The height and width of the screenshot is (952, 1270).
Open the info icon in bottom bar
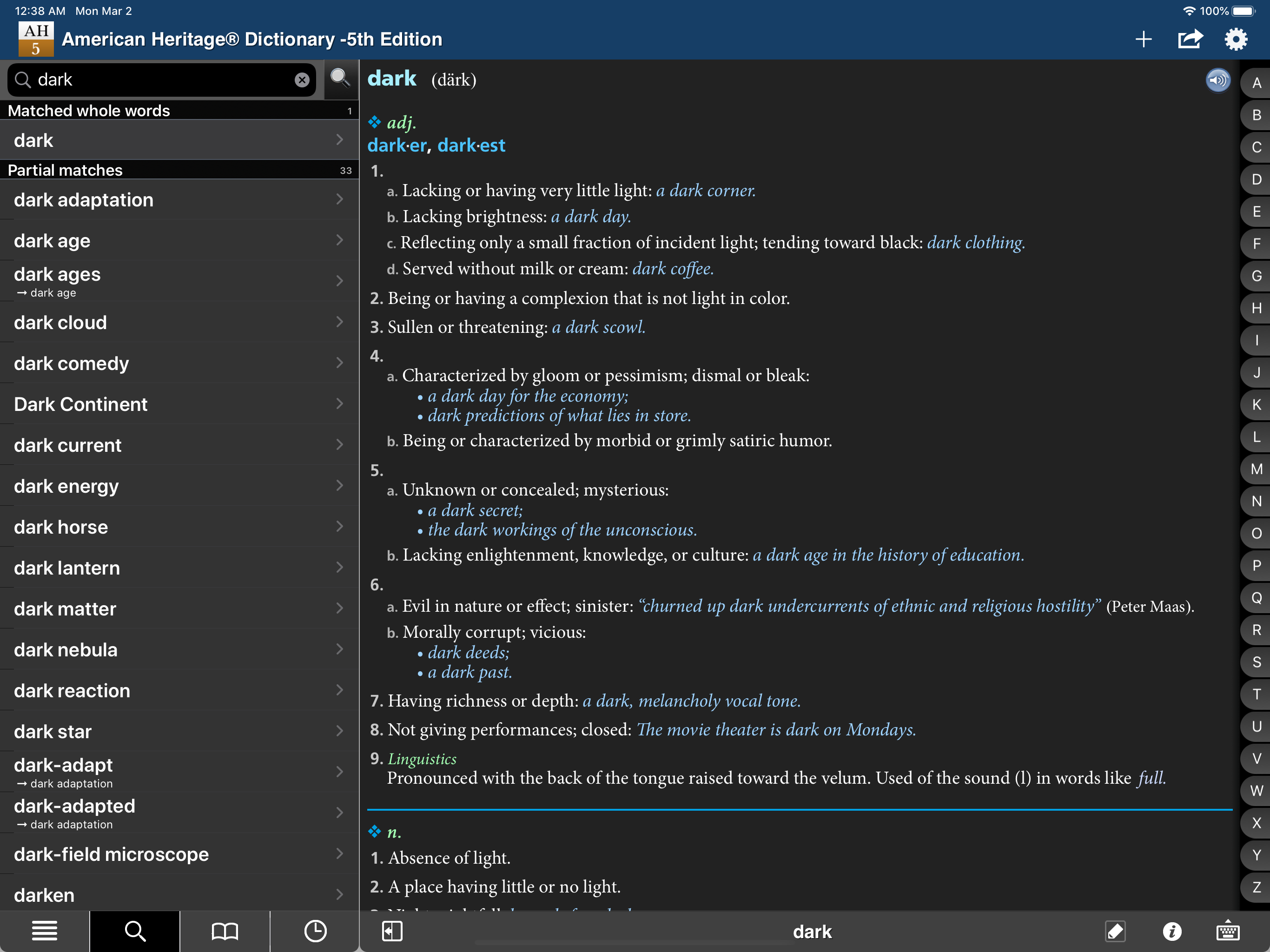tap(1172, 931)
